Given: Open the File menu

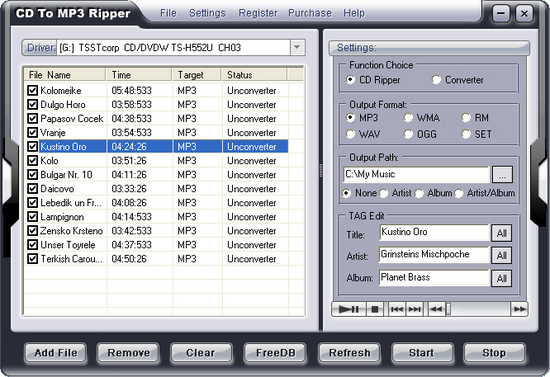Looking at the screenshot, I should point(168,13).
